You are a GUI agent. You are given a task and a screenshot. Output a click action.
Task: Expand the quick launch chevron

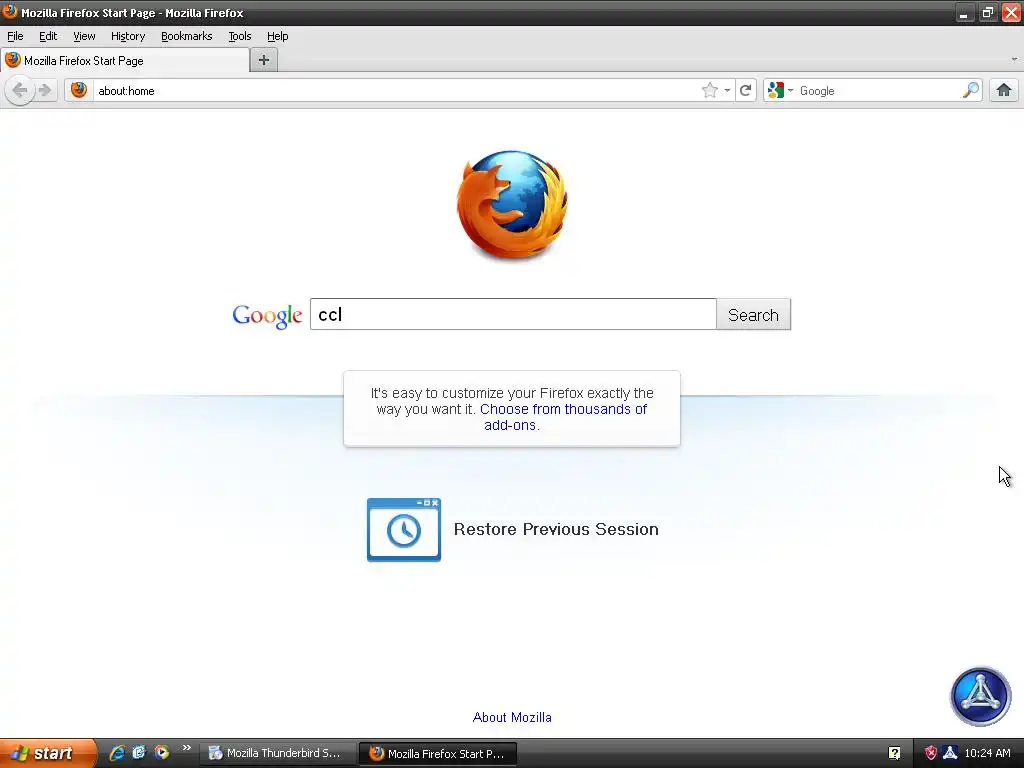pos(187,748)
